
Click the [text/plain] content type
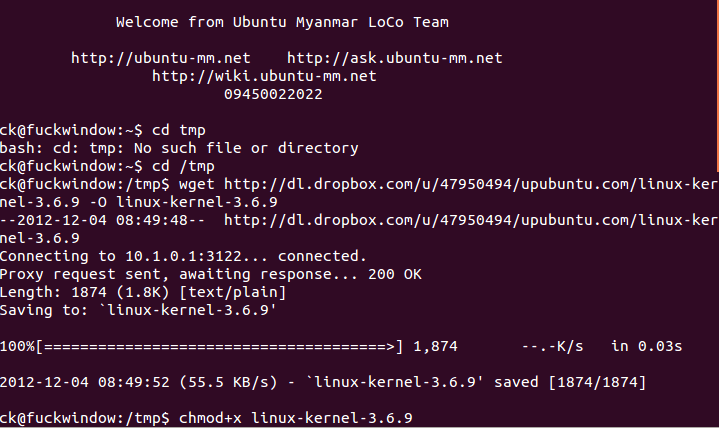pos(233,292)
